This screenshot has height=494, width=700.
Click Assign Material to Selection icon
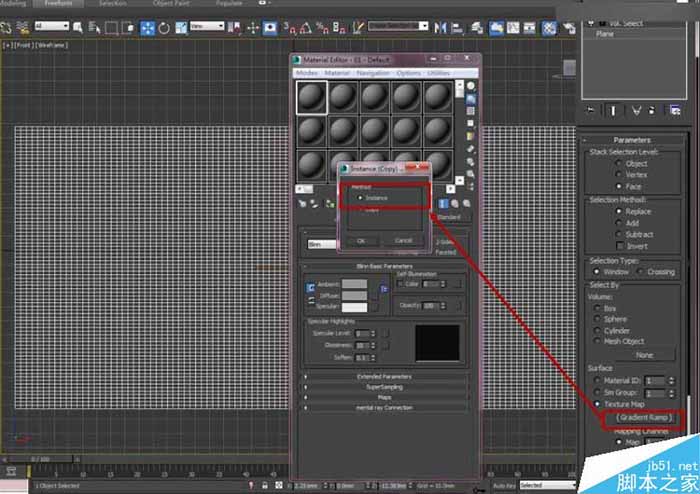(330, 204)
